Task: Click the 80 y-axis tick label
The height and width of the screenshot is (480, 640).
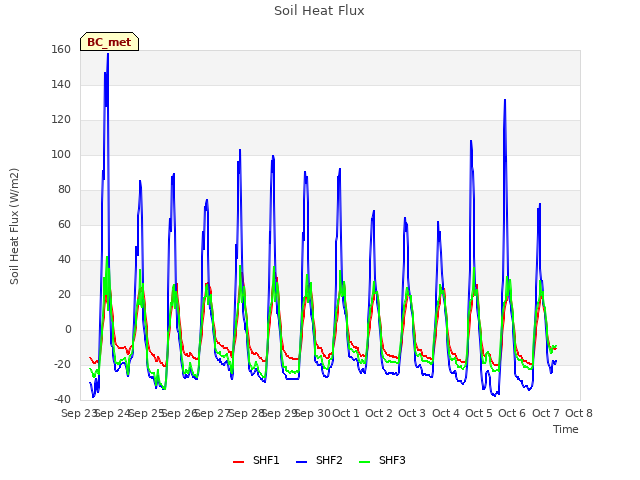Action: [x=64, y=189]
